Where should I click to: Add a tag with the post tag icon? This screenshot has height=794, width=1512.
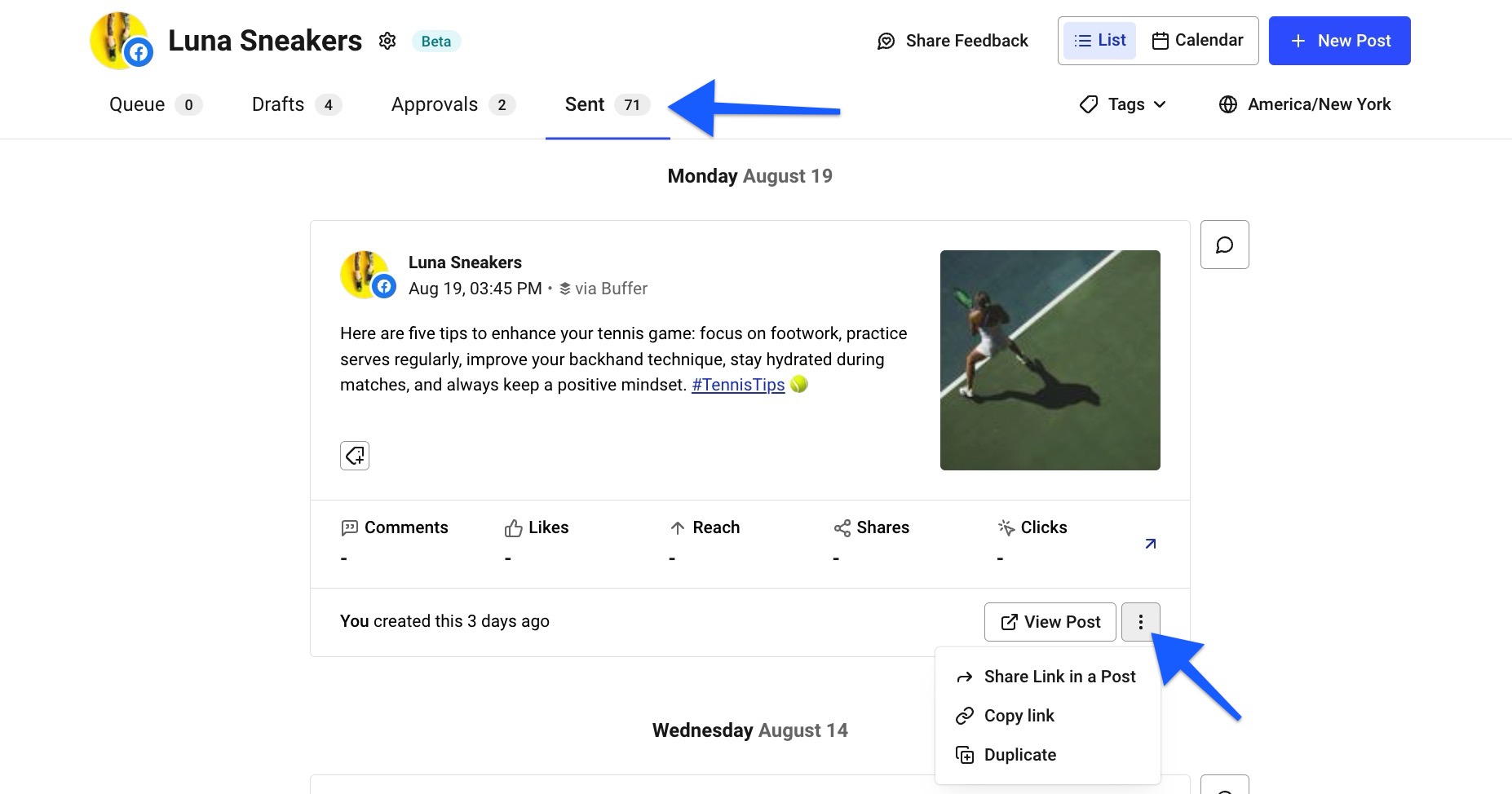[355, 456]
